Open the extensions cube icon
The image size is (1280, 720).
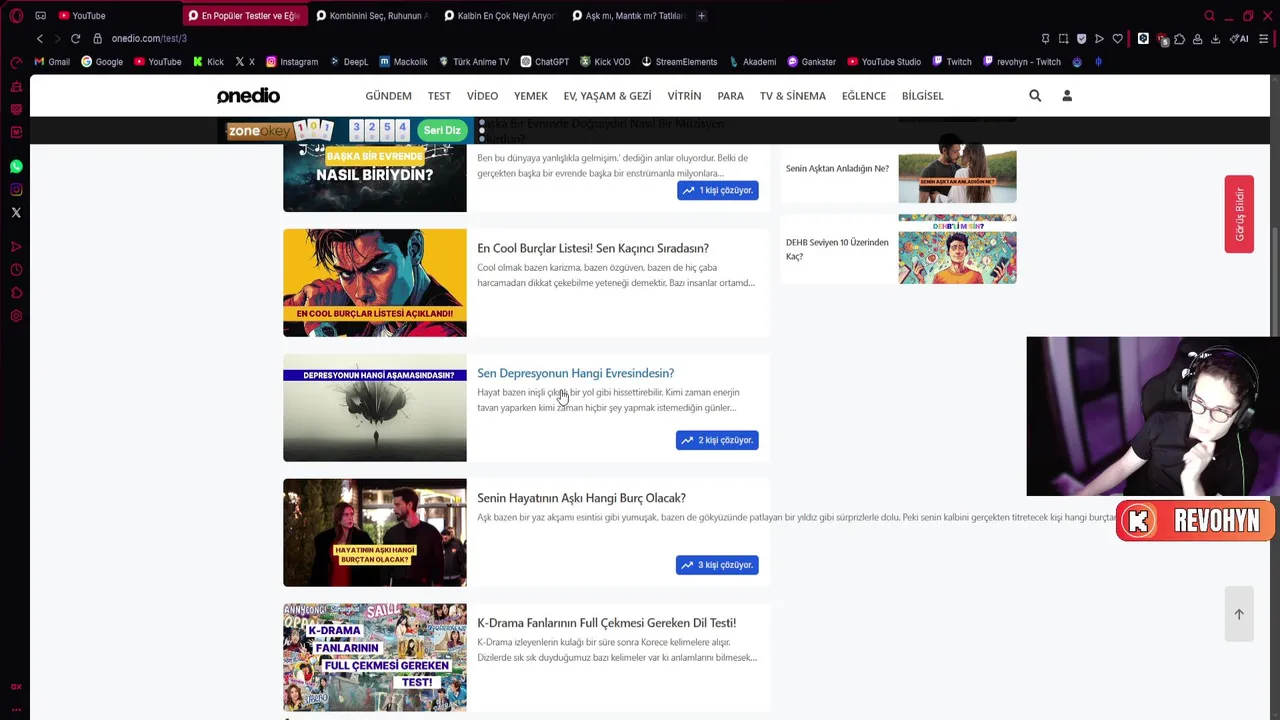coord(1180,39)
